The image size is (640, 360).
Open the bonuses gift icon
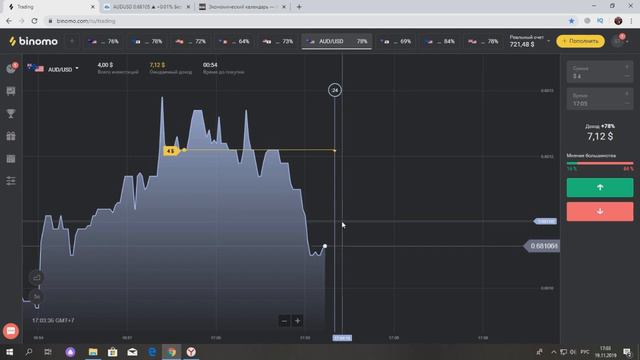click(x=11, y=136)
